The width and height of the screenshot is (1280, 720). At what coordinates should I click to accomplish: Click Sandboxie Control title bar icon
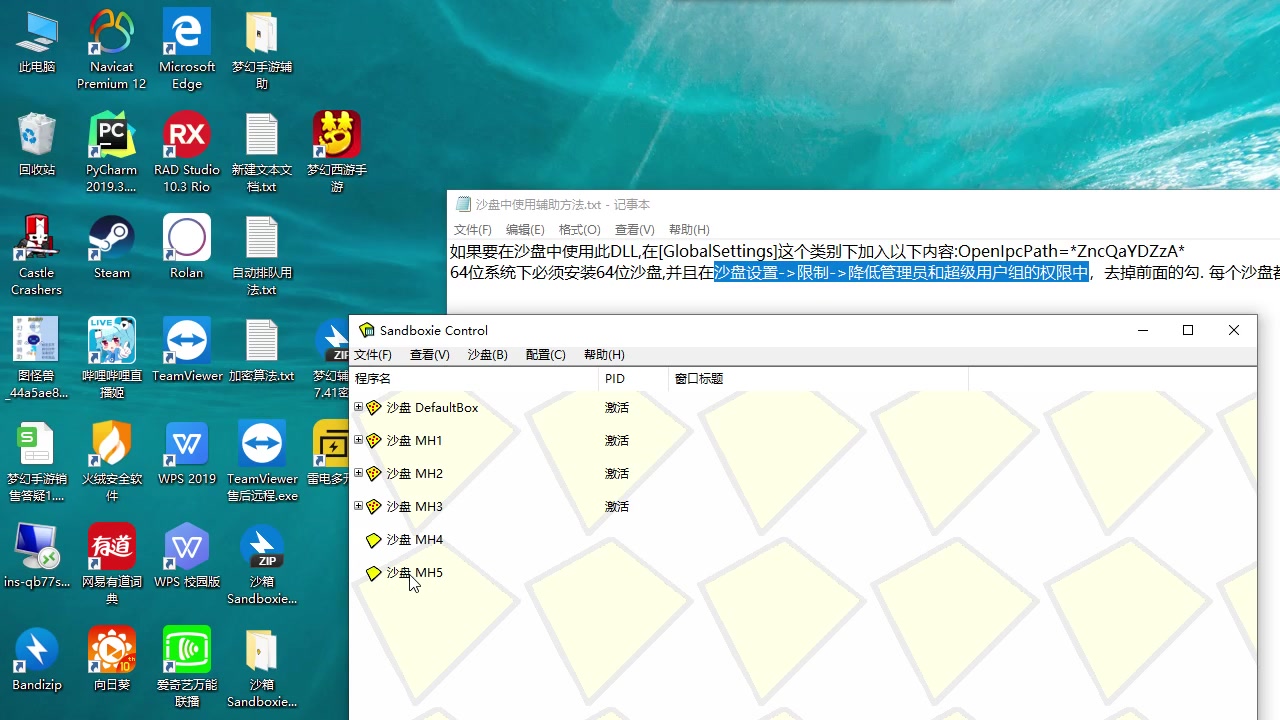pos(367,330)
